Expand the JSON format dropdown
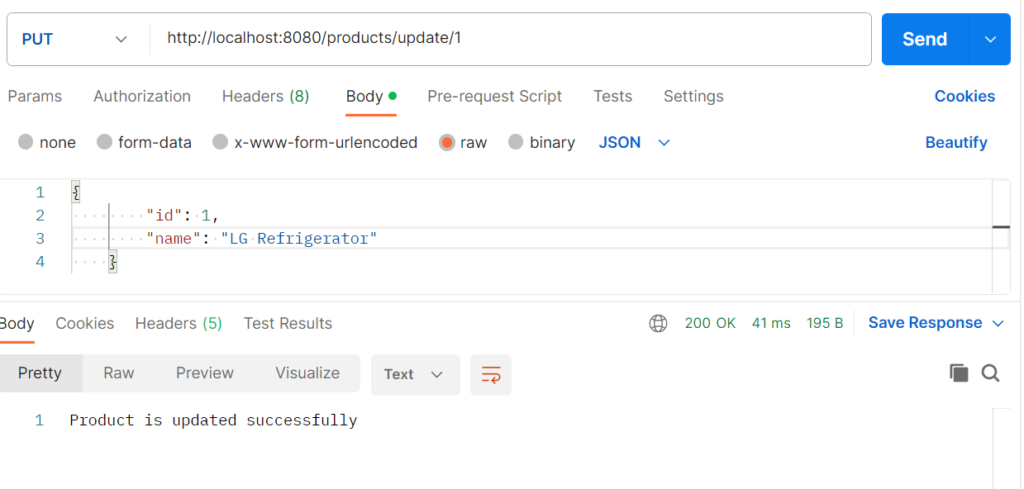Screen dimensions: 1024x489 point(634,142)
